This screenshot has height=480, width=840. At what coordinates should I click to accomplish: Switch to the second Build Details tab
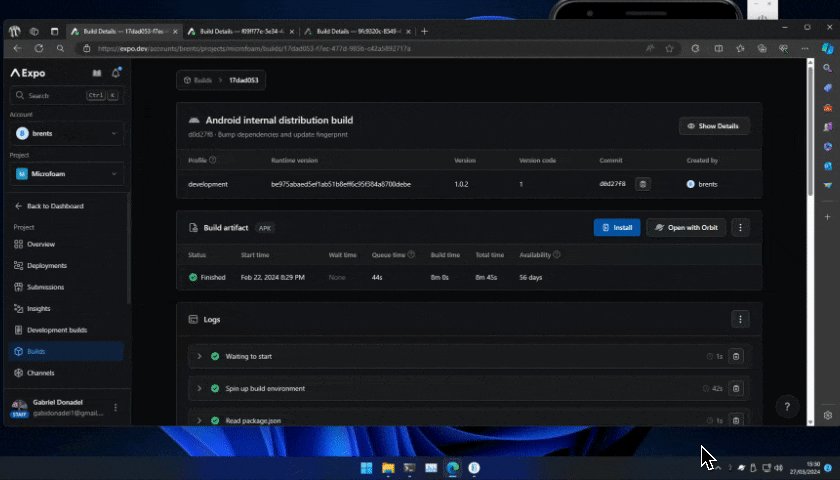coord(241,32)
